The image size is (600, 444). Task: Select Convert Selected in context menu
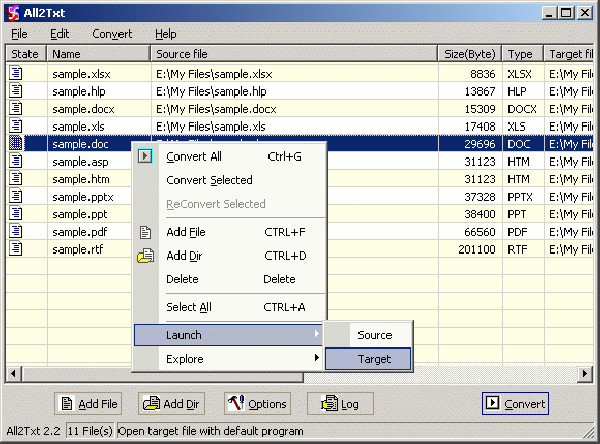coord(209,180)
